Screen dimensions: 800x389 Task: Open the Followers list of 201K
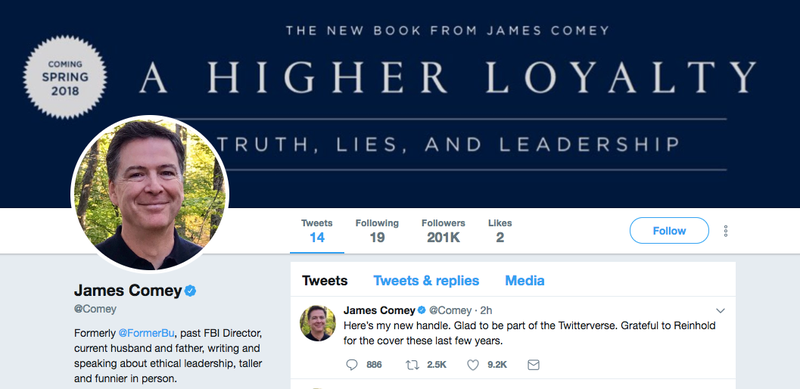[x=443, y=231]
